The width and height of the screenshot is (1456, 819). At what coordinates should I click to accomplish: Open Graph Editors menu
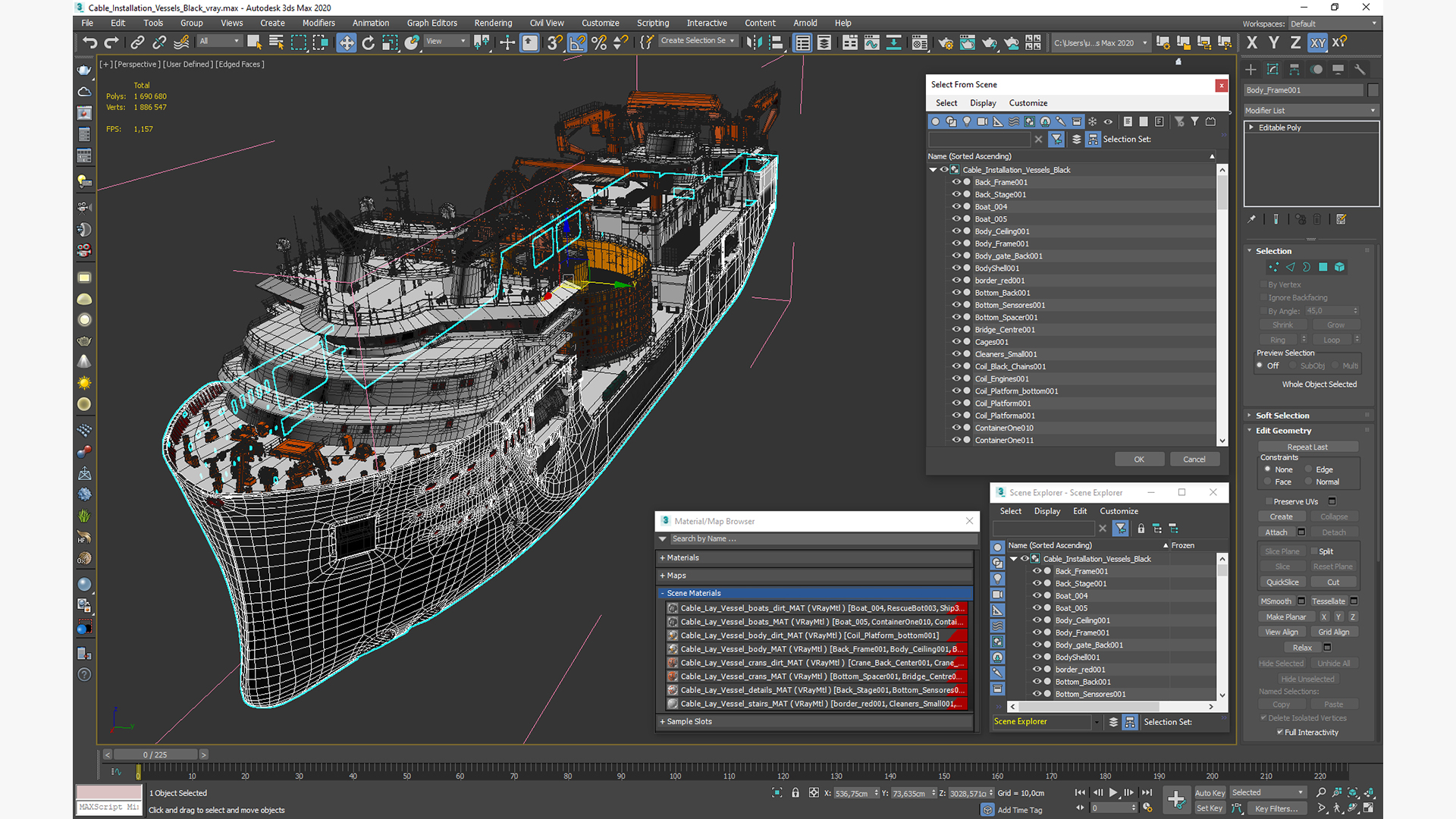point(431,23)
